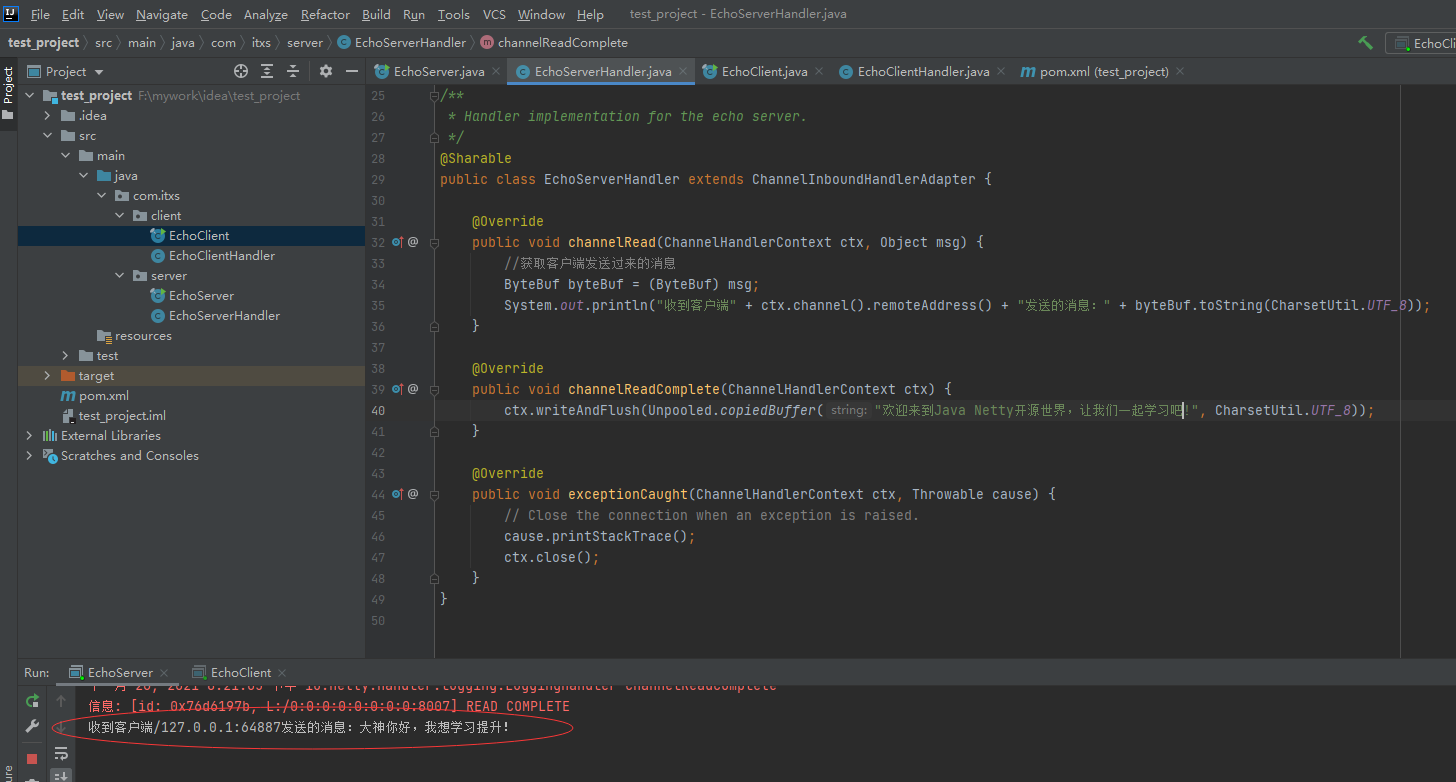Collapse the src folder
Image resolution: width=1456 pixels, height=782 pixels.
click(47, 136)
